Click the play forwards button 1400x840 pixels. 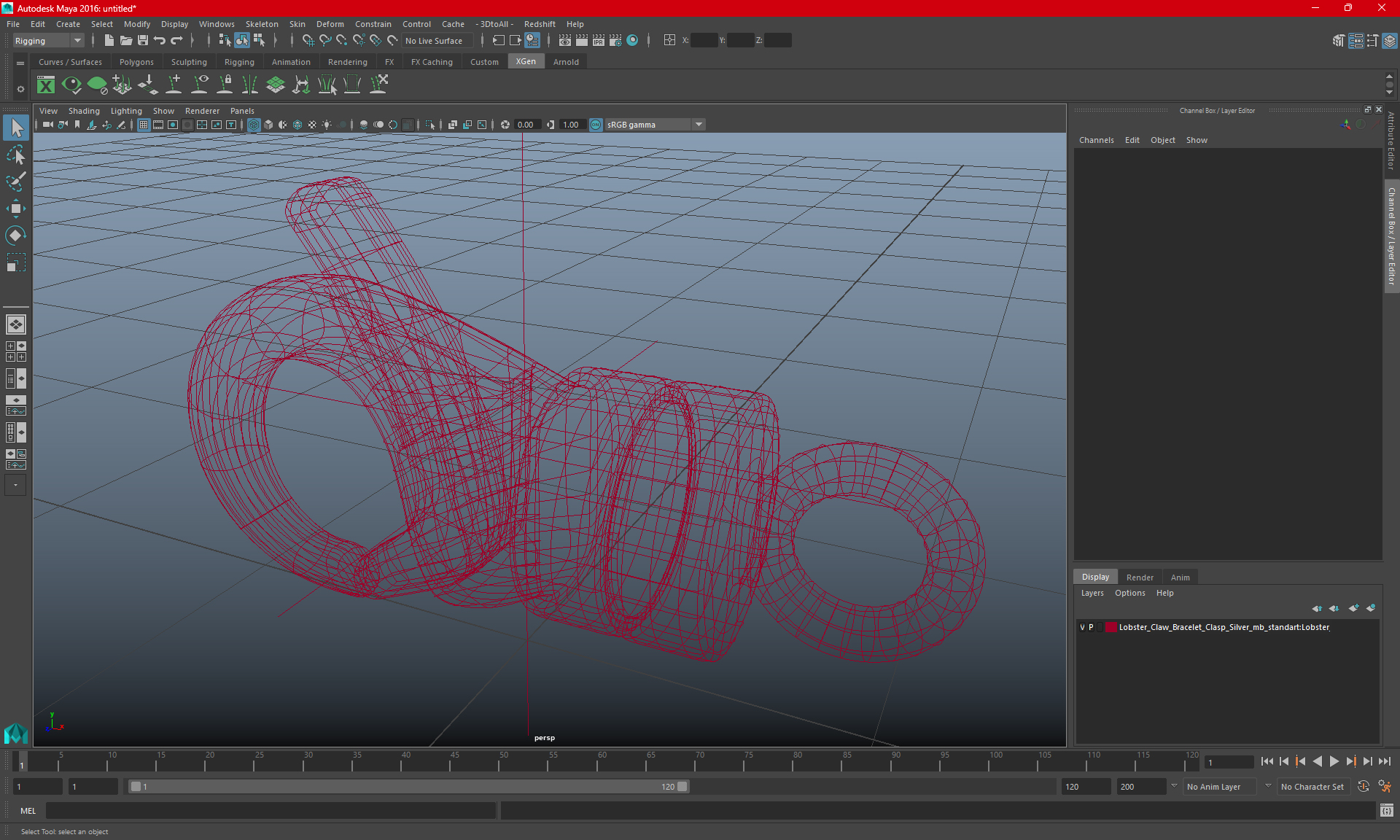[x=1334, y=761]
